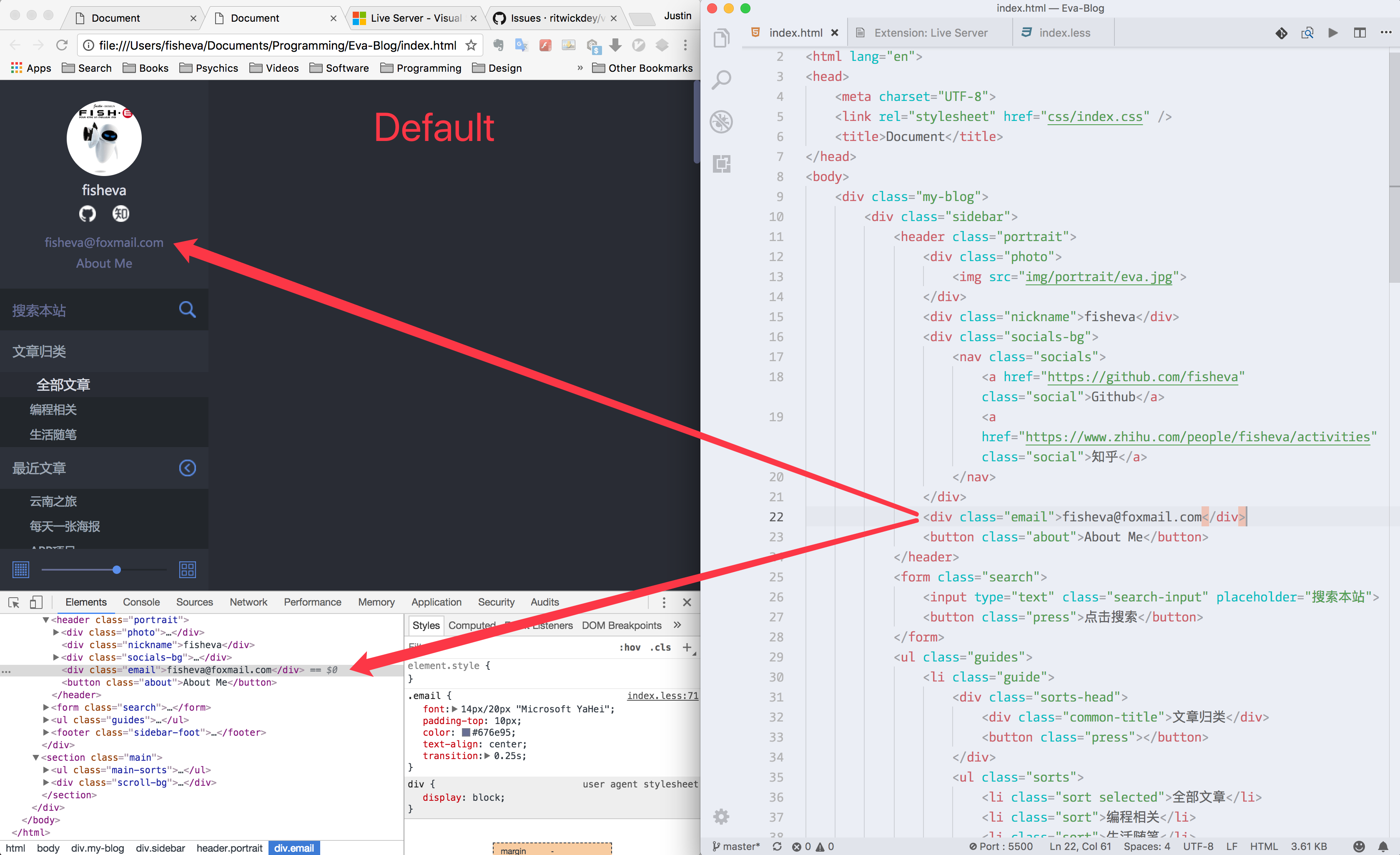Click the Zhihu social icon in sidebar
Image resolution: width=1400 pixels, height=855 pixels.
[120, 214]
